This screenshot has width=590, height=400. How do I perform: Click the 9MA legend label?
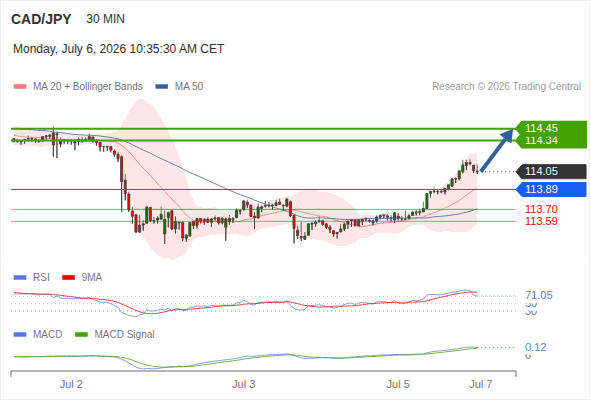(92, 278)
